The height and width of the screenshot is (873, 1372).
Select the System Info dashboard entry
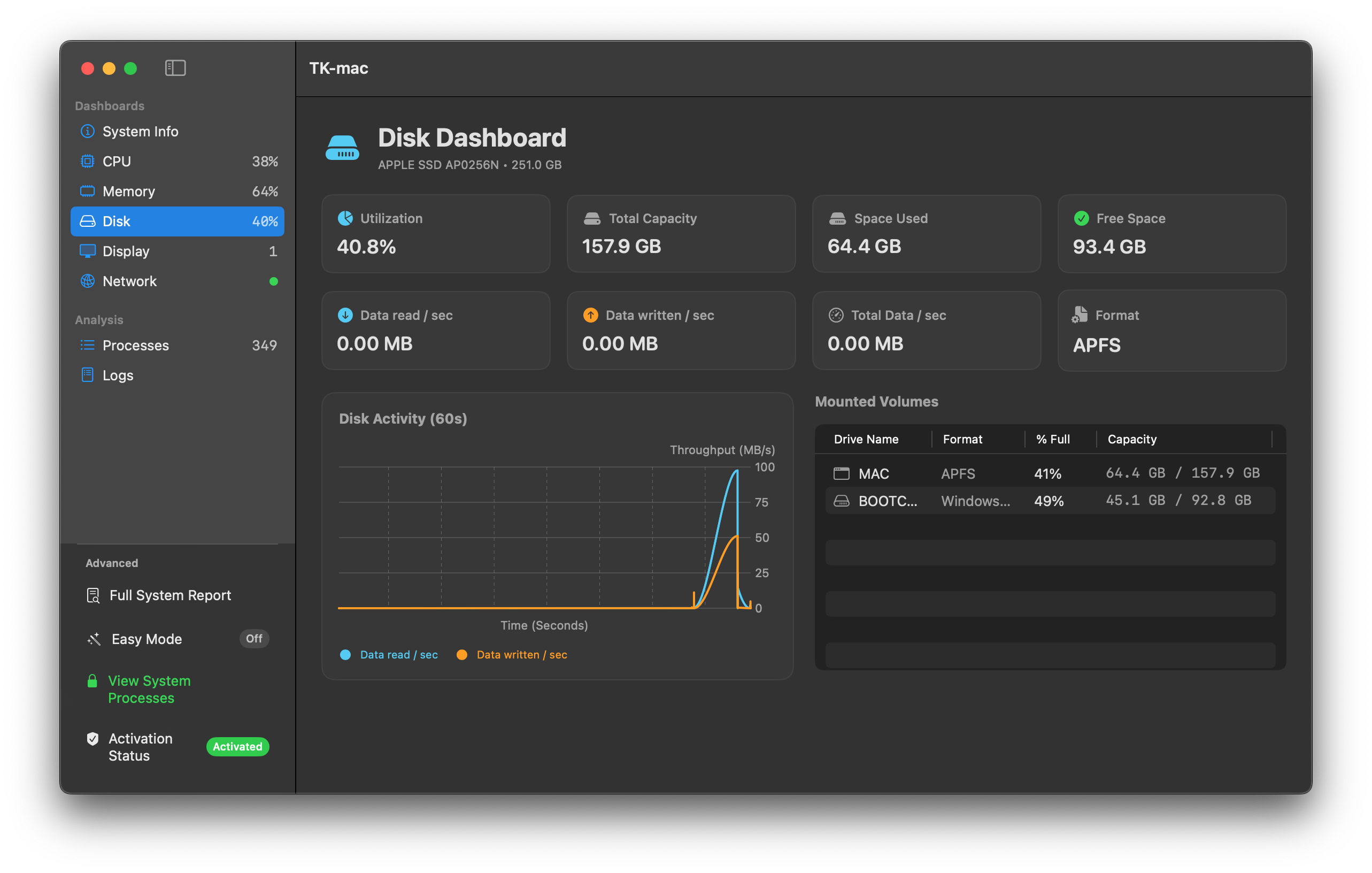pos(140,131)
